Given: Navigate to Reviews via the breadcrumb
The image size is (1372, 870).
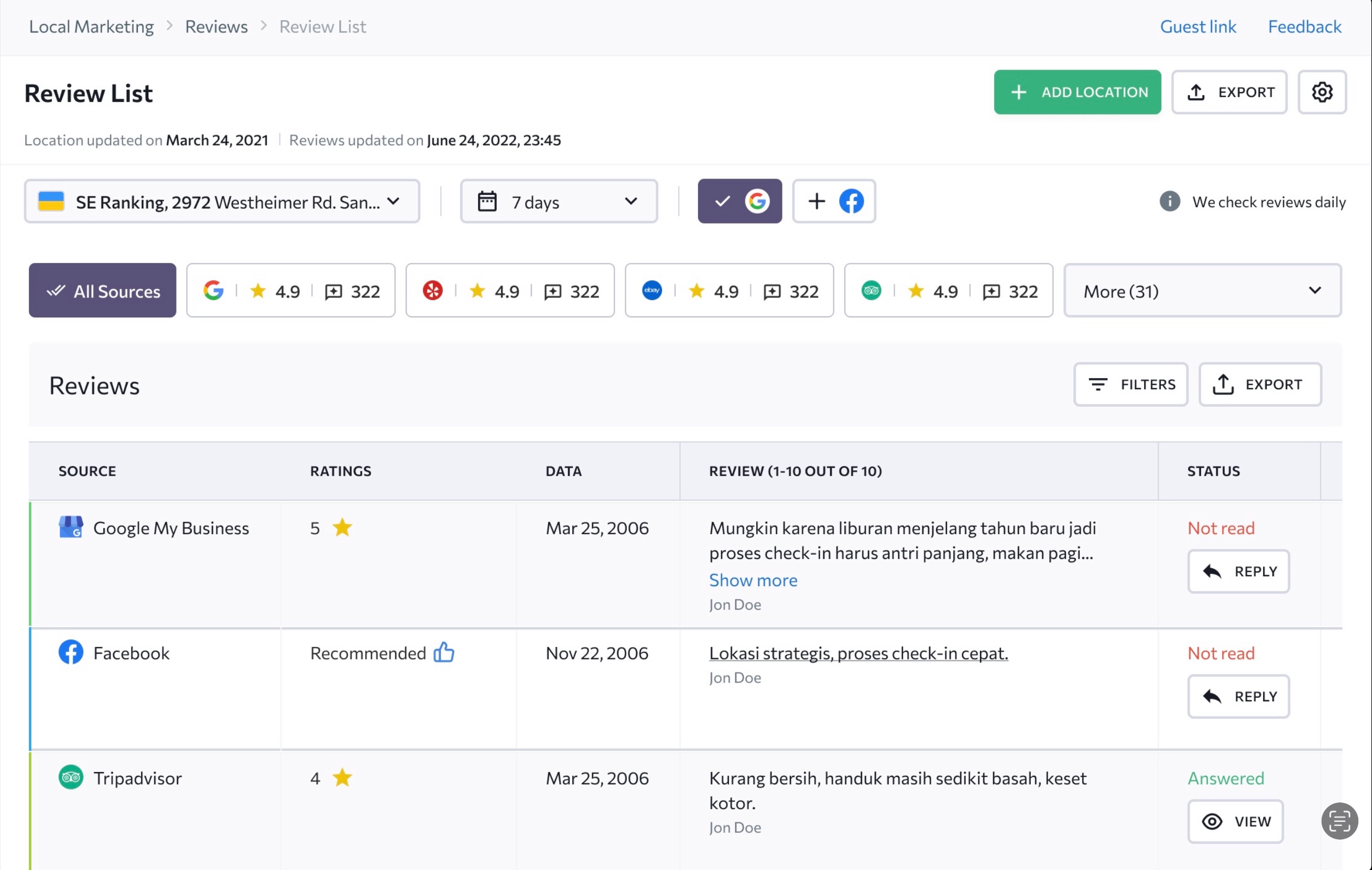Looking at the screenshot, I should (x=216, y=26).
